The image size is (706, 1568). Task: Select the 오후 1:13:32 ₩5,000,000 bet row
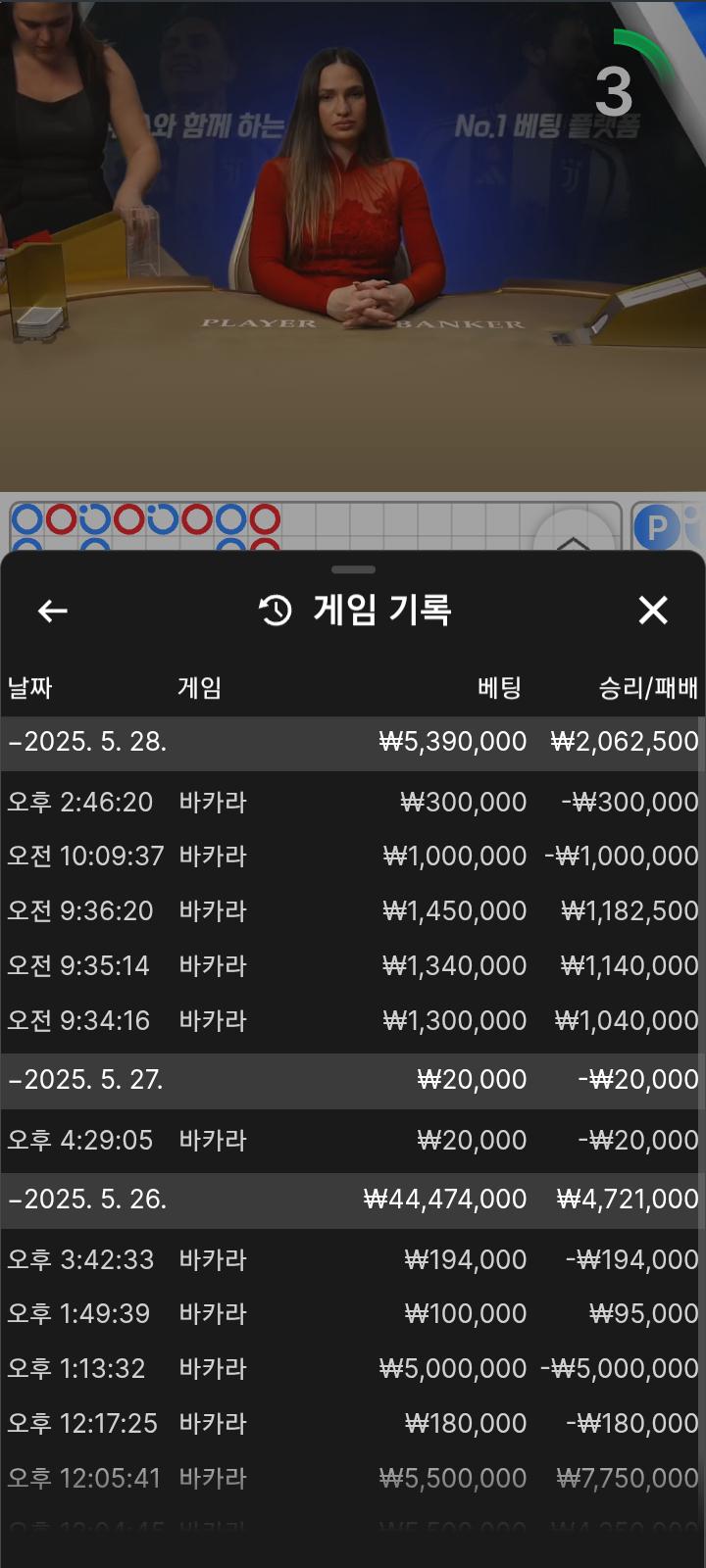pyautogui.click(x=353, y=1368)
